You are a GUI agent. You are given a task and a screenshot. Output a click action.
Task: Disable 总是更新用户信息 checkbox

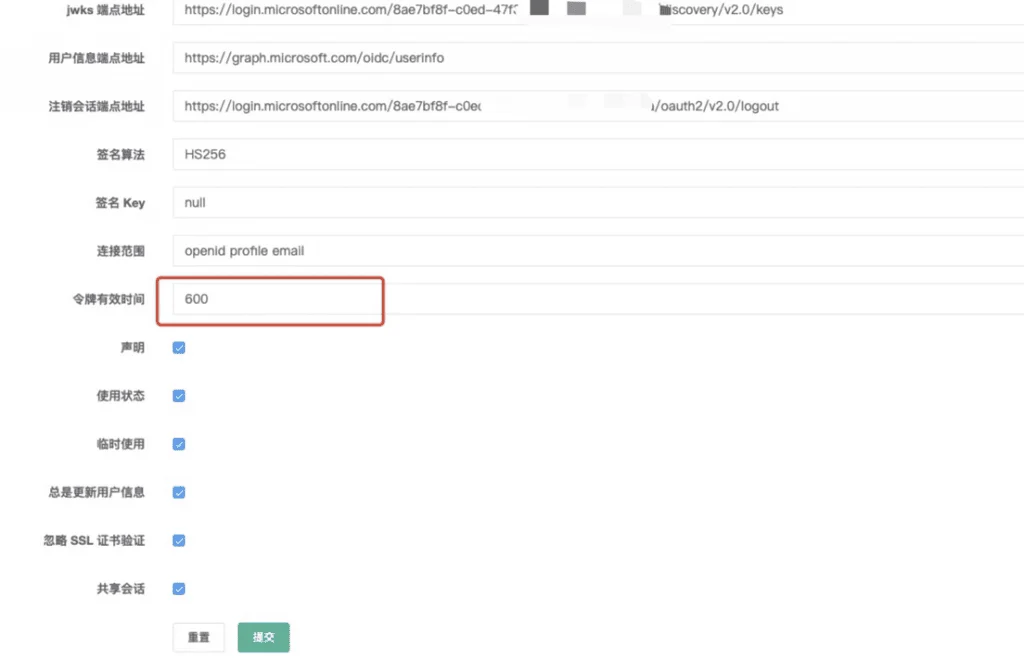click(179, 492)
